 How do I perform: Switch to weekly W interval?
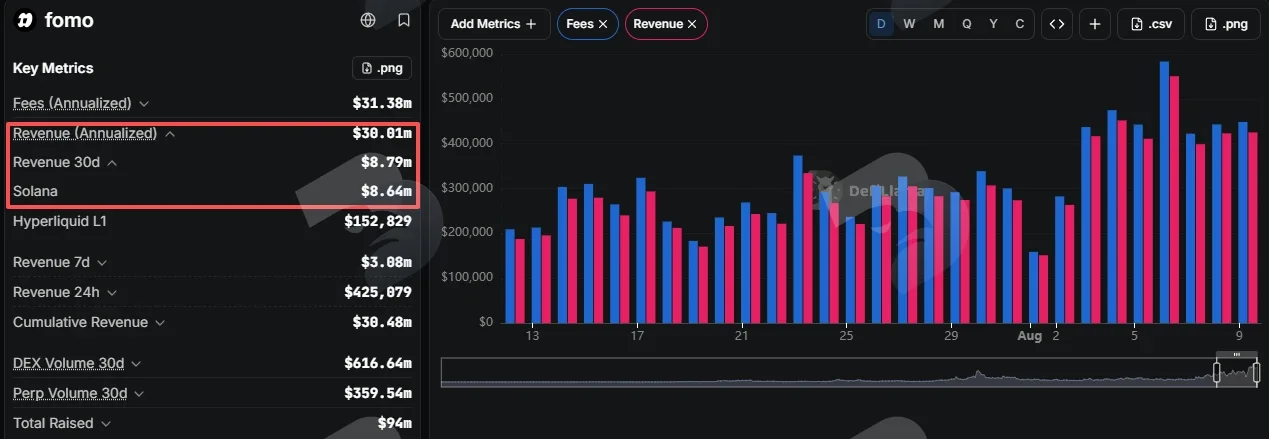[909, 24]
